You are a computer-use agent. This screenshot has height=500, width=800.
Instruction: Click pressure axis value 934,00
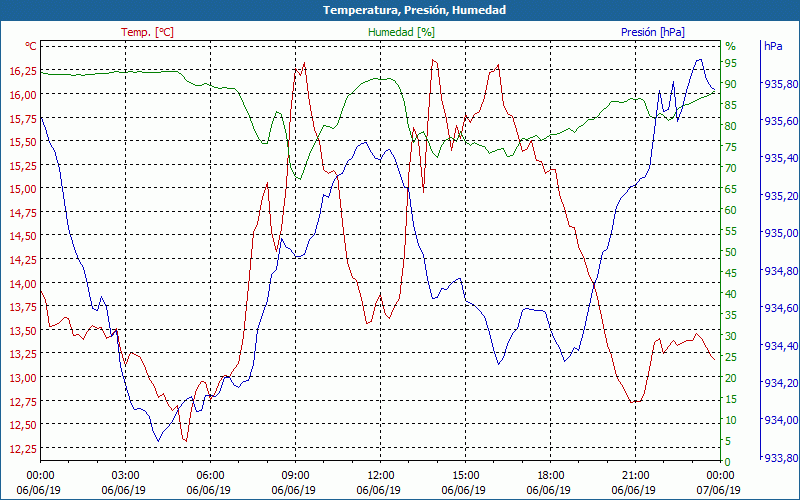[x=781, y=420]
